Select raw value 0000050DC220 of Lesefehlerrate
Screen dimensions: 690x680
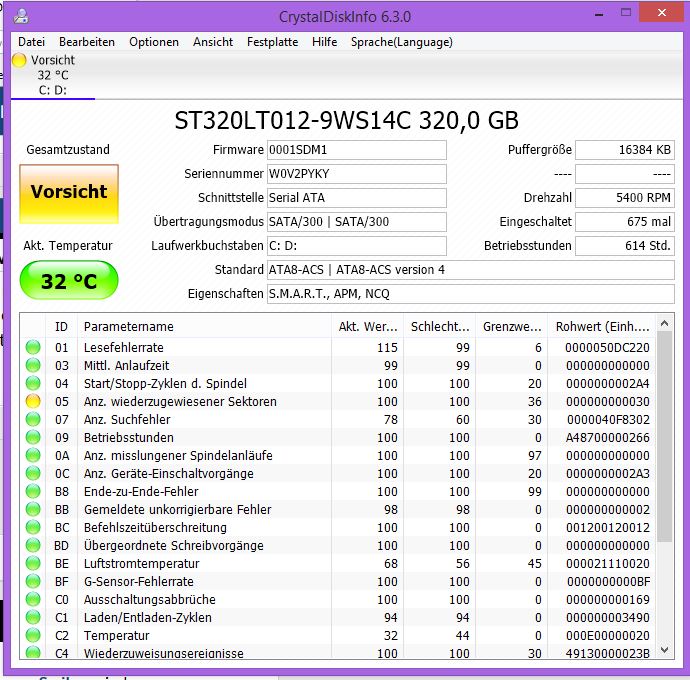click(607, 348)
